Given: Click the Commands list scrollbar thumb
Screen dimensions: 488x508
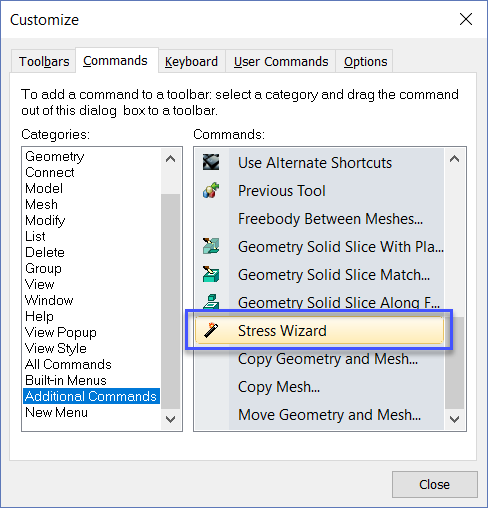Looking at the screenshot, I should pyautogui.click(x=454, y=363).
